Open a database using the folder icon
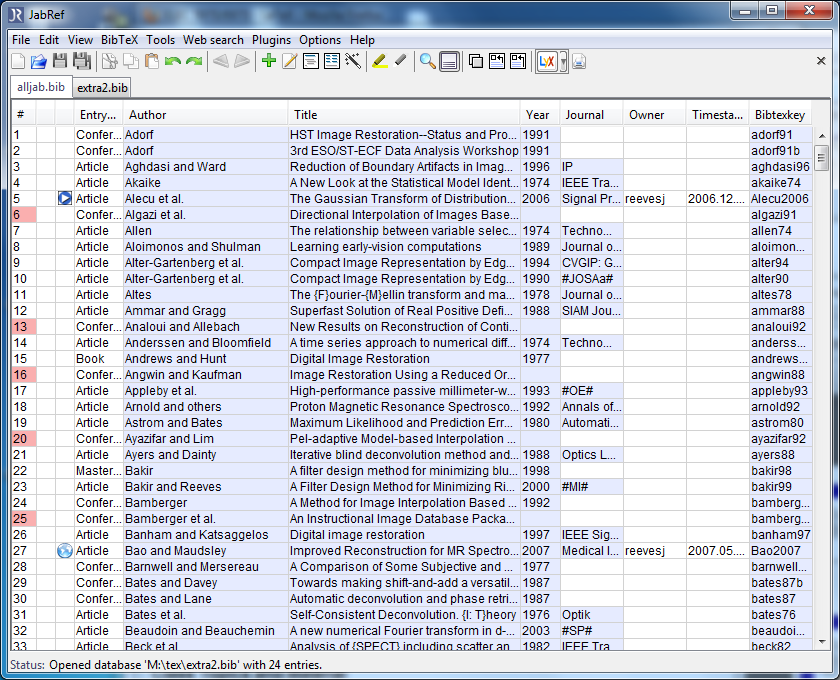Screen dimensions: 840x680 click(x=39, y=61)
